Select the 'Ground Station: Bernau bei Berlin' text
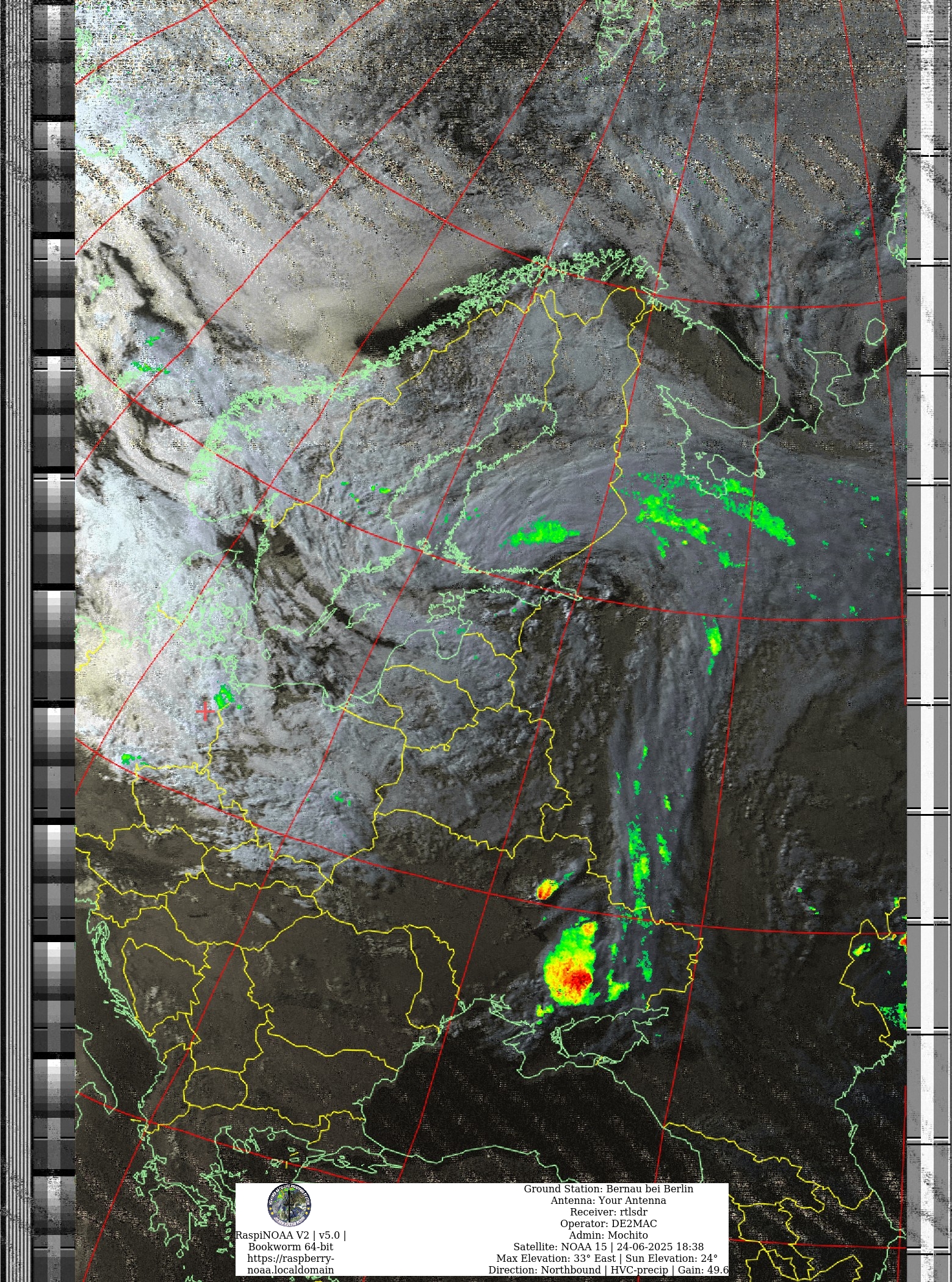The width and height of the screenshot is (952, 1282). [608, 1189]
